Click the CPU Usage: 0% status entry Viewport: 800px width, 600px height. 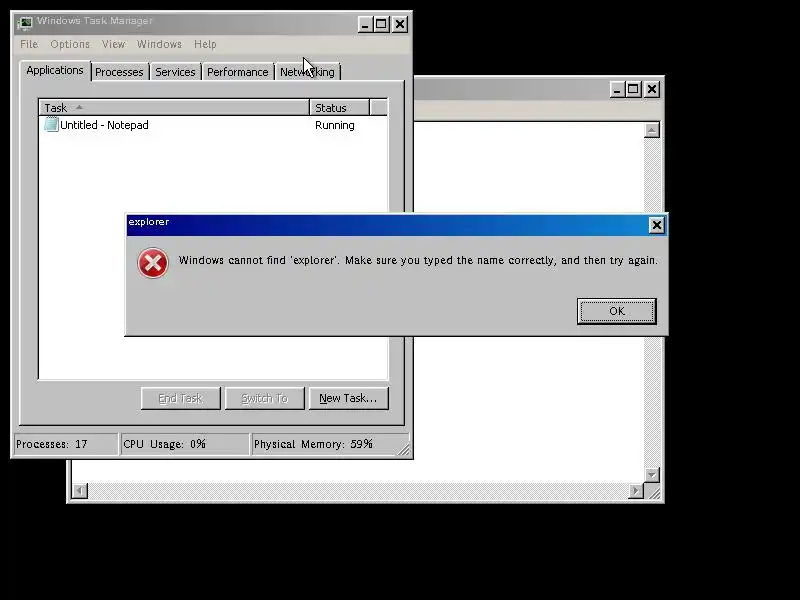(x=185, y=444)
